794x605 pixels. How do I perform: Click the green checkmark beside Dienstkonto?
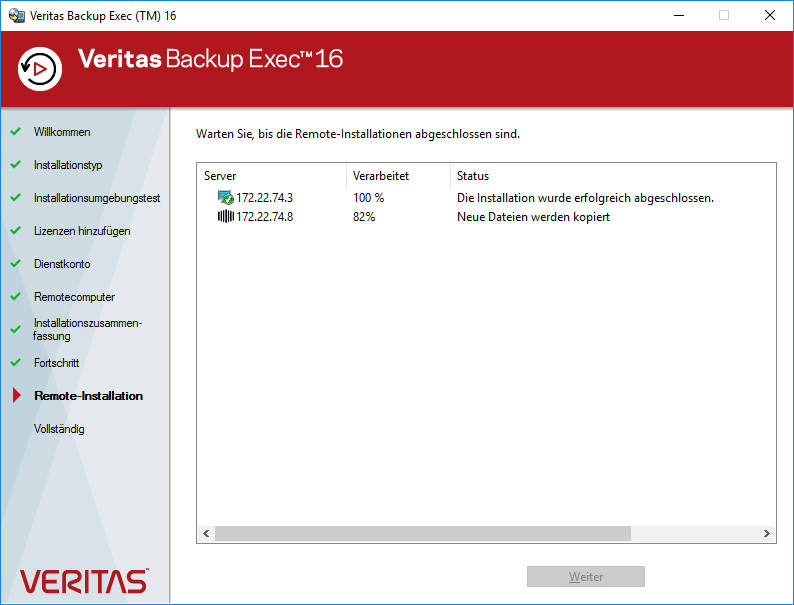[15, 264]
